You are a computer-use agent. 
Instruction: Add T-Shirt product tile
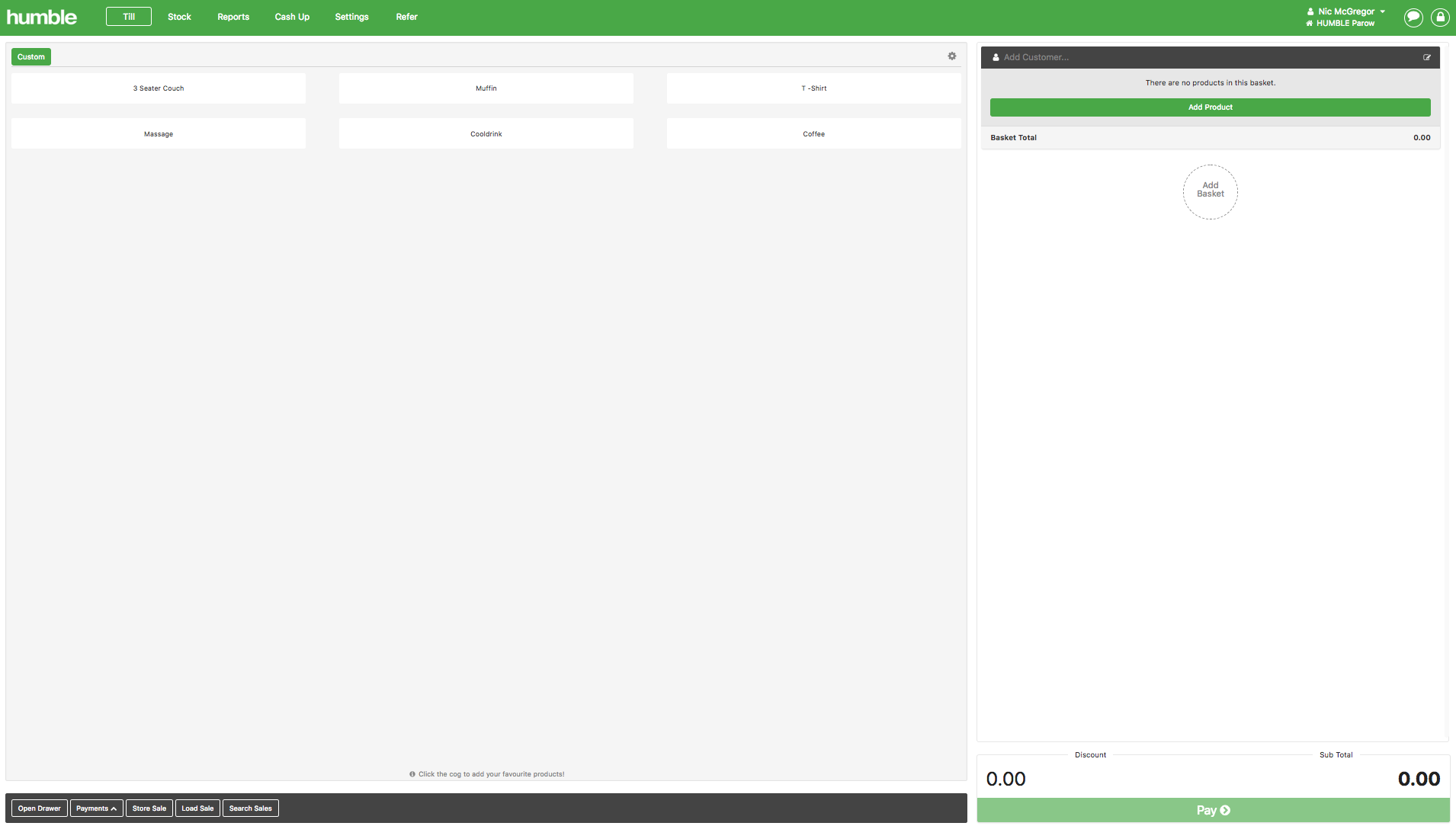click(814, 88)
